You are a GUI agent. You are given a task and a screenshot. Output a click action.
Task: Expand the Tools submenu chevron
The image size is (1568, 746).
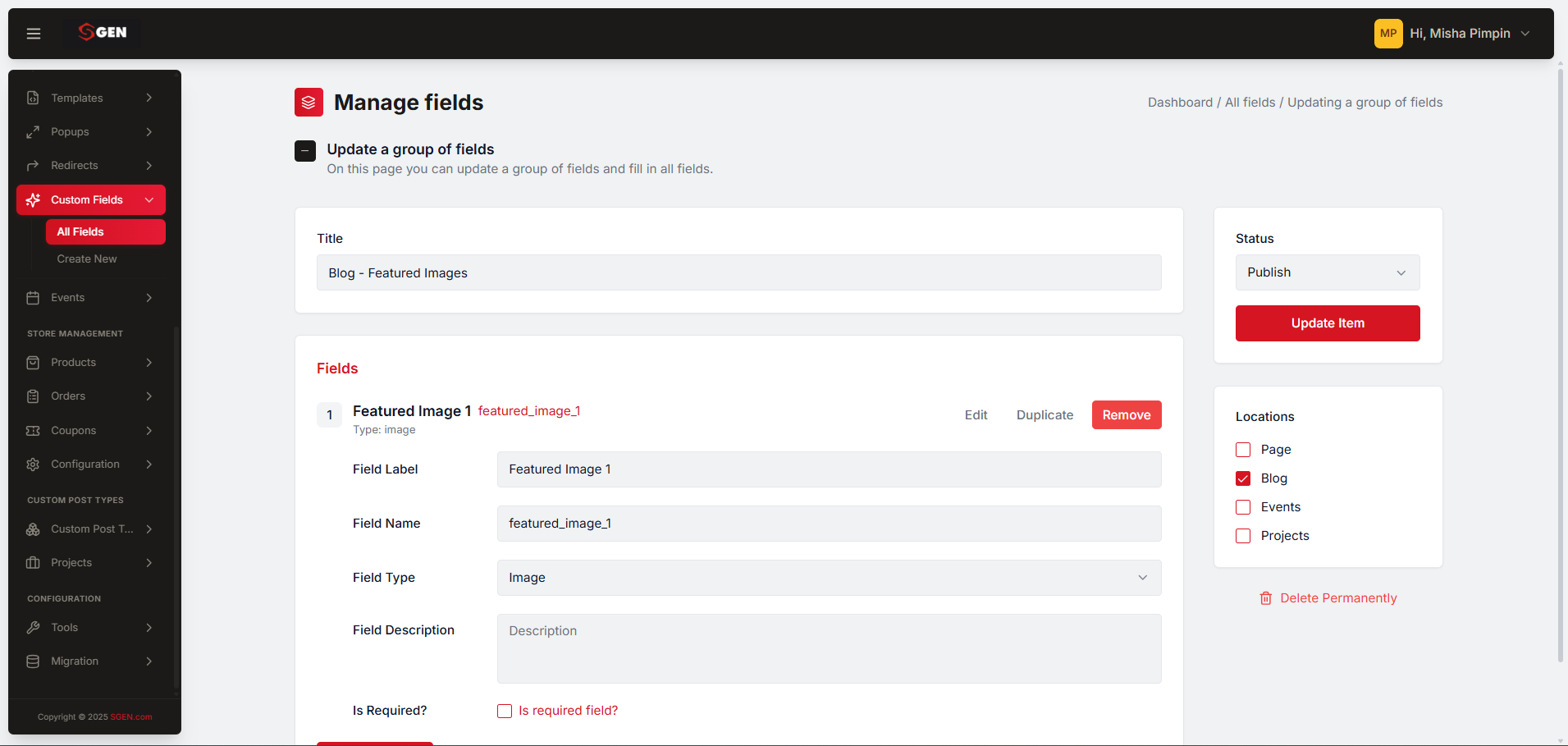[x=149, y=628]
